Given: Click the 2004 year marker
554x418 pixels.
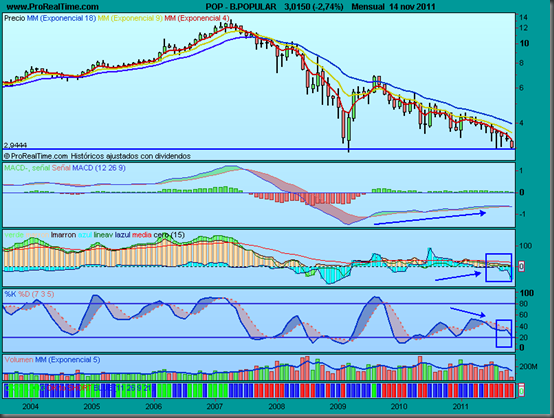Looking at the screenshot, I should (30, 406).
